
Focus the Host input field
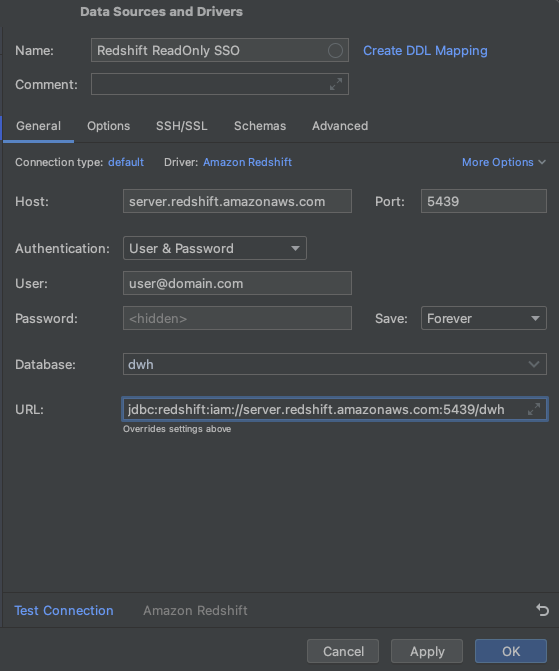pos(237,201)
